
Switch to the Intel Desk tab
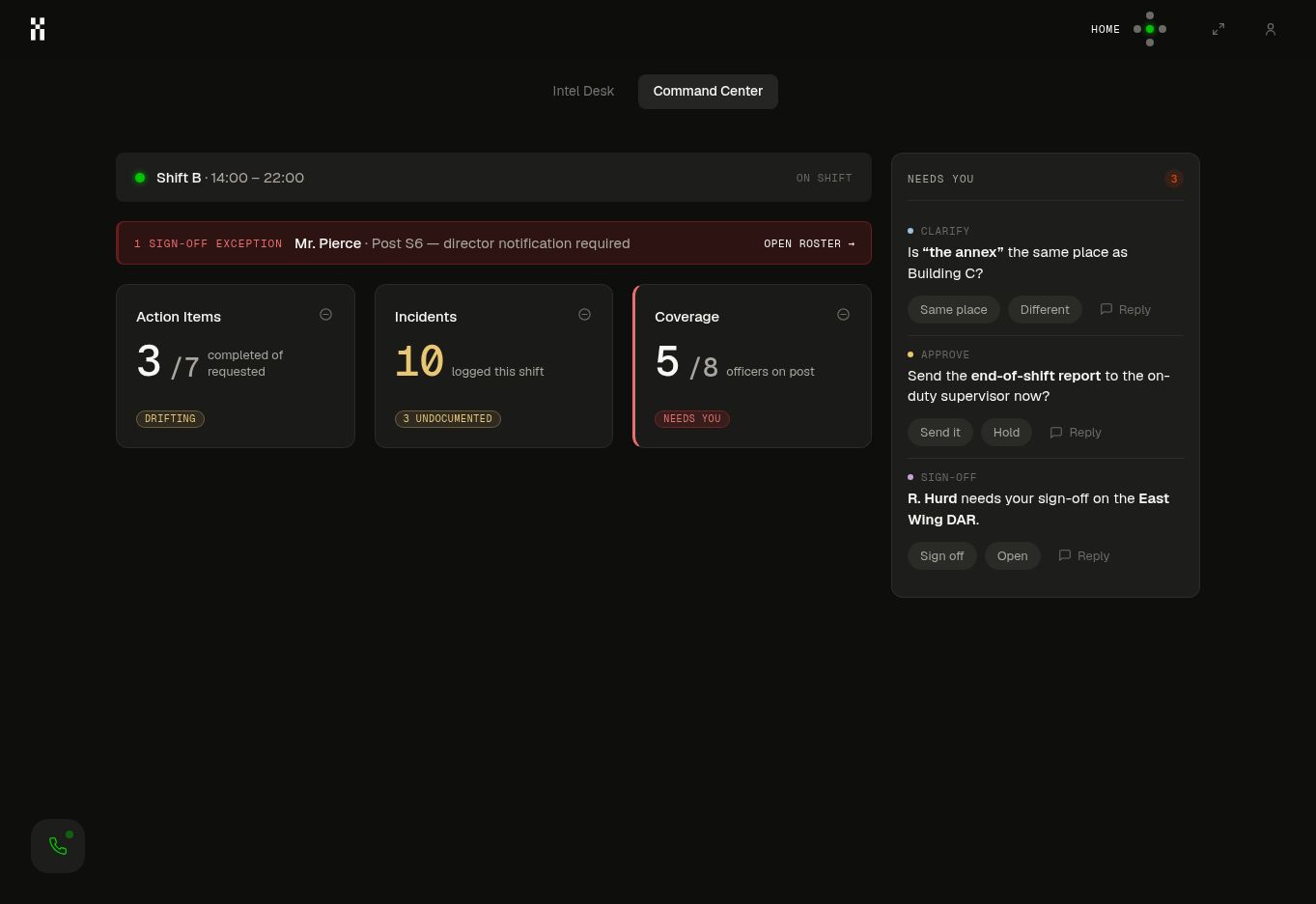point(583,91)
